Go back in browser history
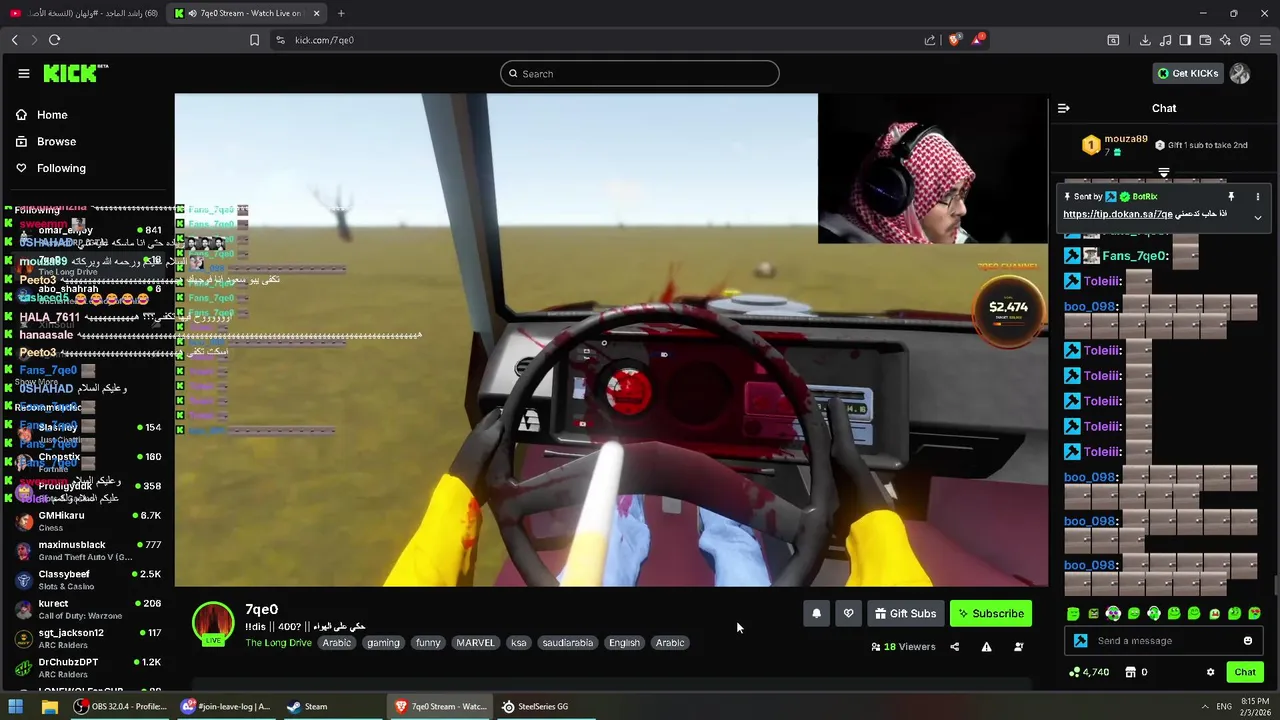1280x720 pixels. (x=14, y=40)
